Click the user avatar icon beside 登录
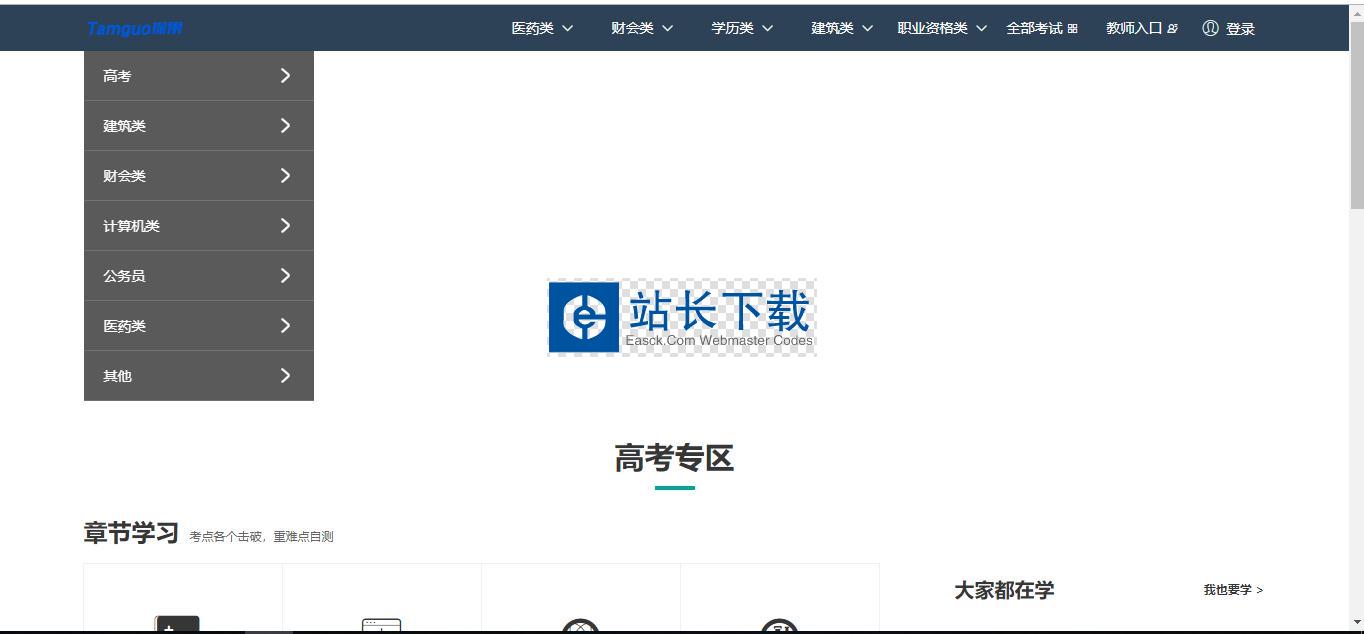The height and width of the screenshot is (634, 1364). [1210, 28]
